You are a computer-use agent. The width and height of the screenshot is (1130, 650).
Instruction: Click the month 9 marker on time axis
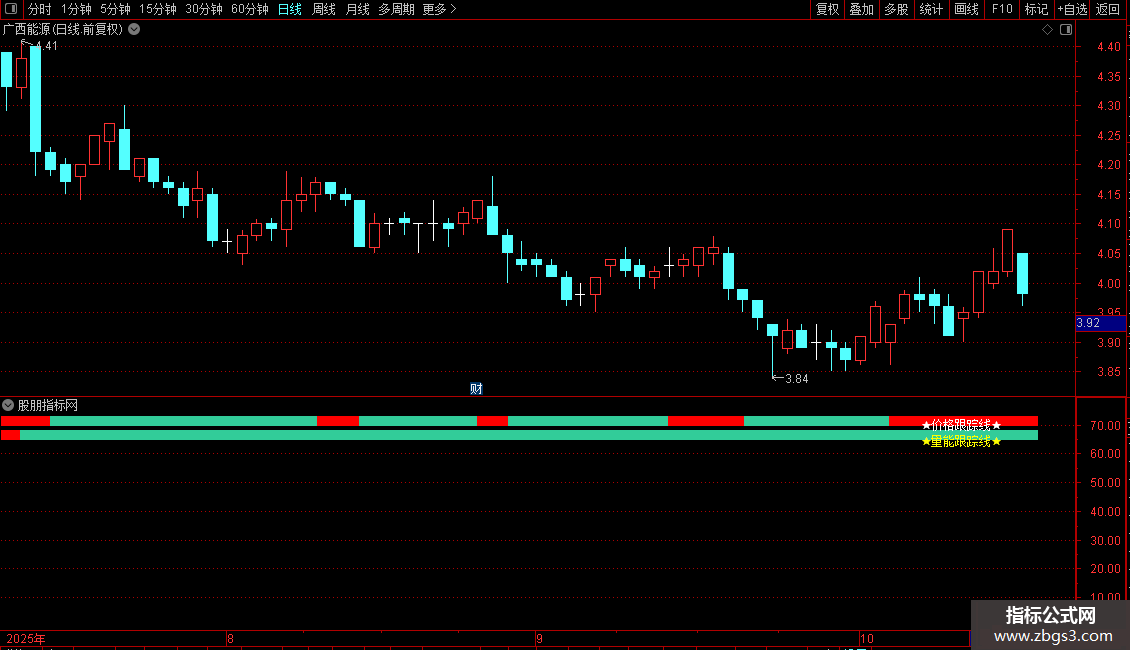(539, 639)
